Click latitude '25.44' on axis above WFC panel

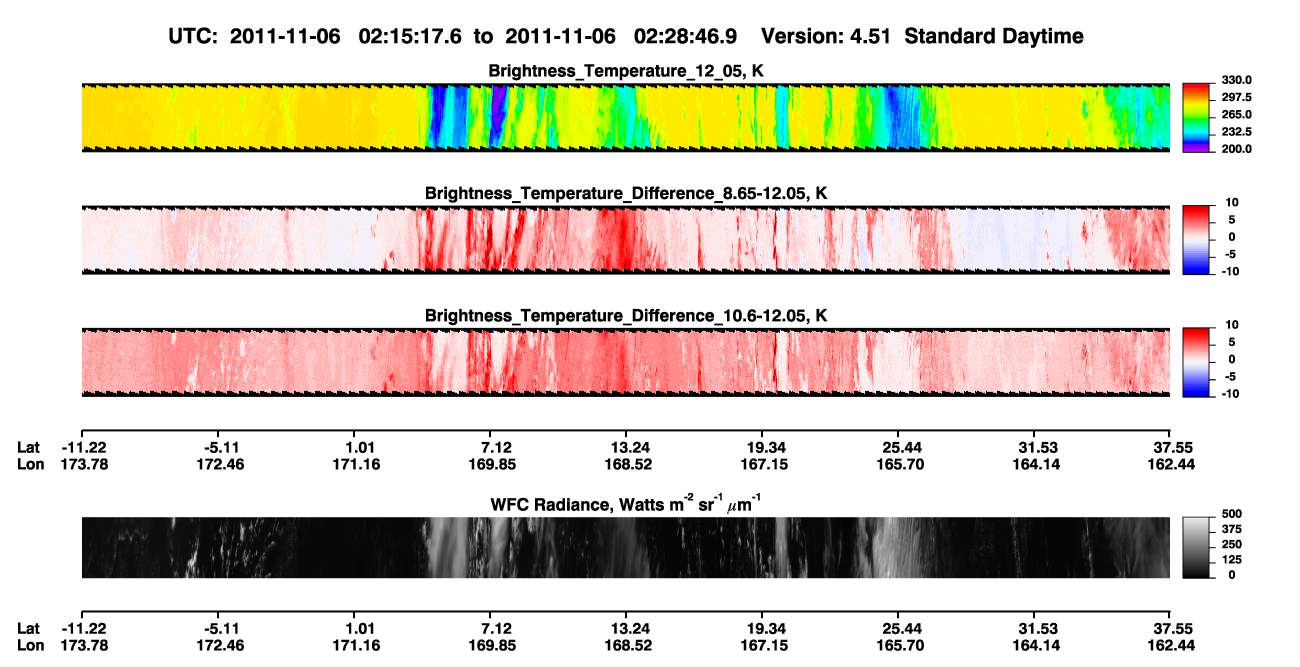899,447
